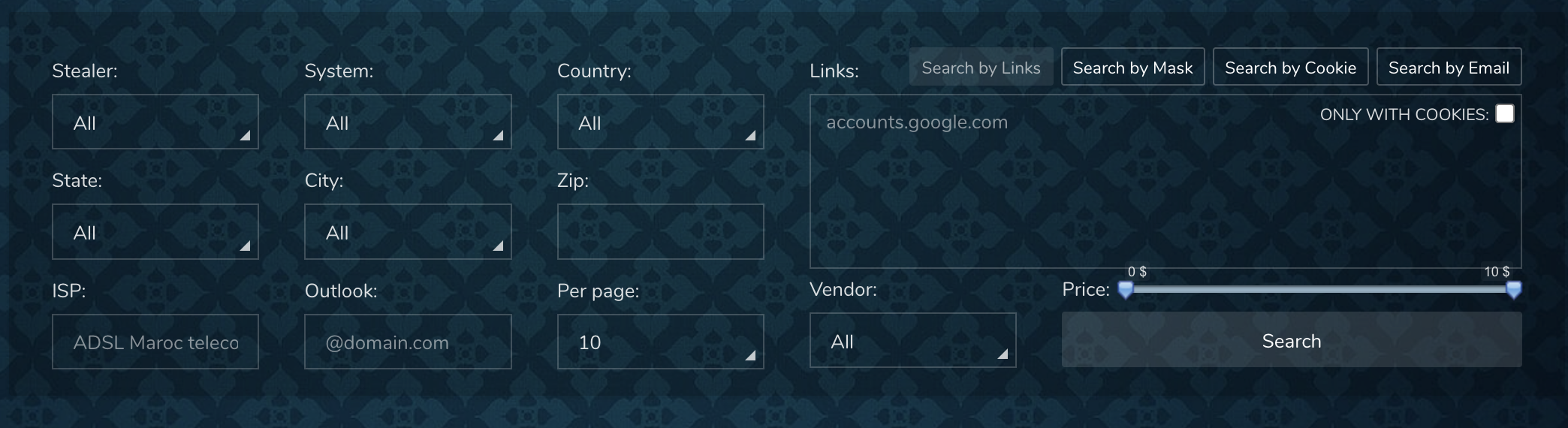This screenshot has height=428, width=1568.
Task: Select the Search by Email tab
Action: [1449, 68]
